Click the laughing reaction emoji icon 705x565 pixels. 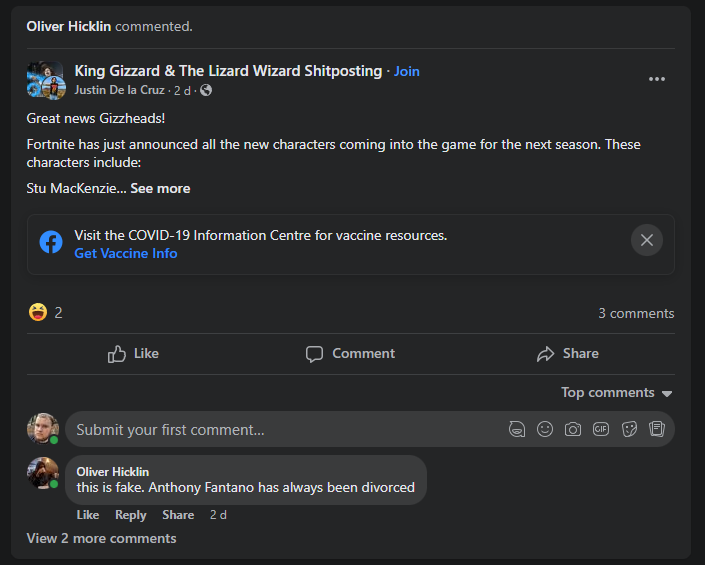(38, 313)
